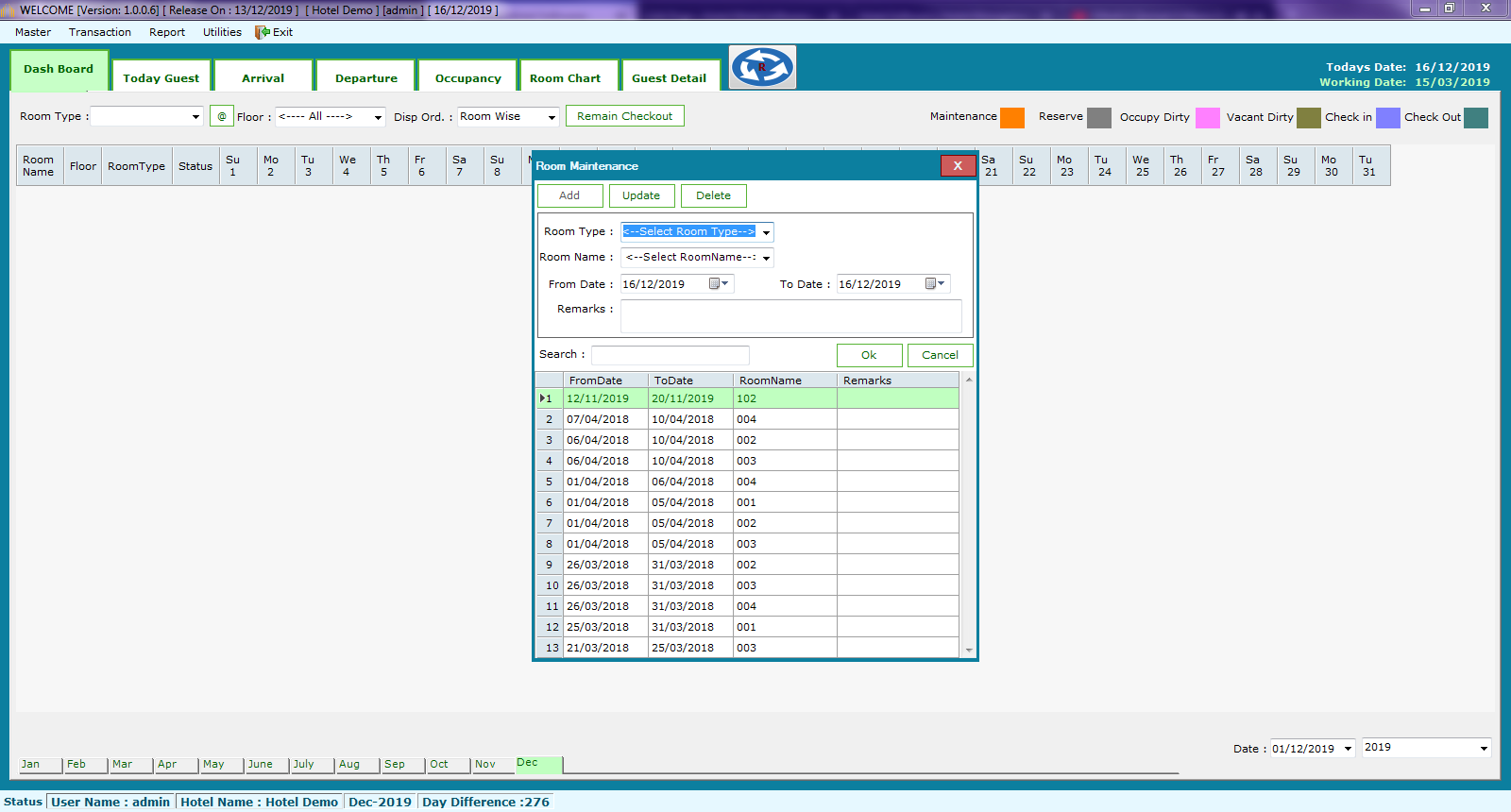1511x812 pixels.
Task: Select the Nov month marker at bottom
Action: point(485,765)
